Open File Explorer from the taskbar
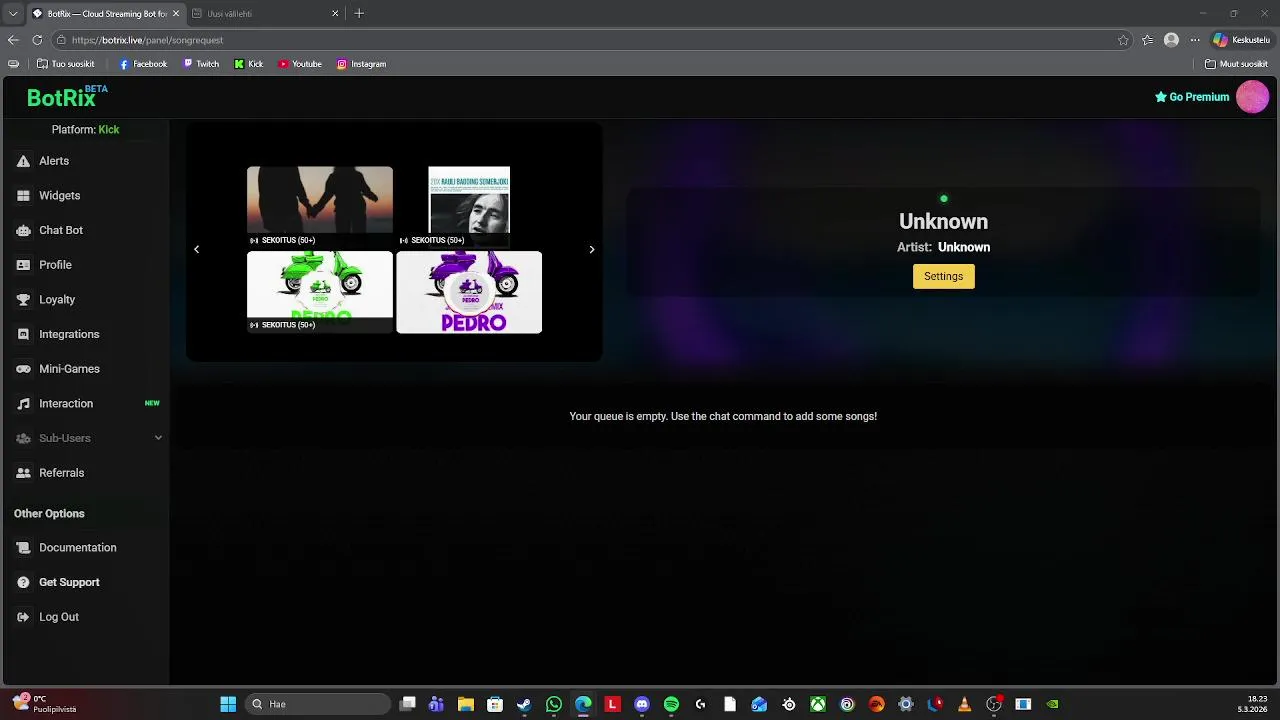Screen dimensions: 1280x720 466,704
